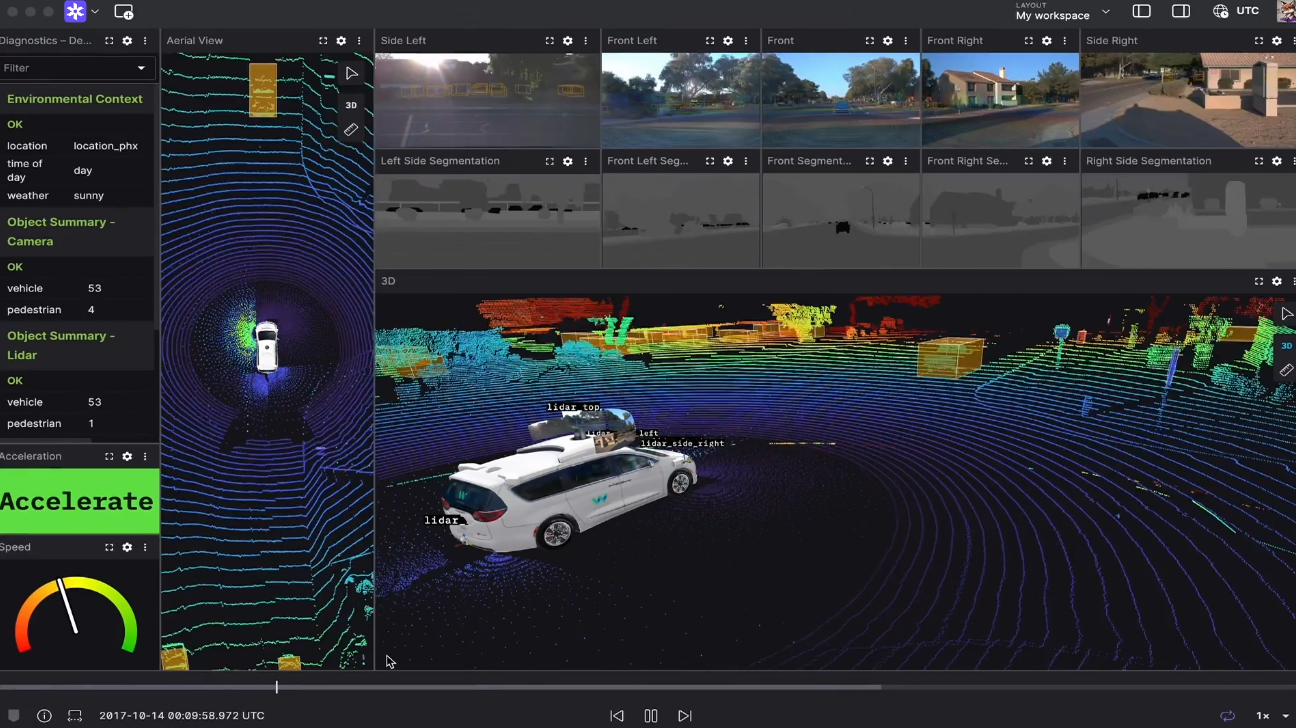1296x728 pixels.
Task: Click the Add Panel icon in top bar
Action: pos(124,12)
